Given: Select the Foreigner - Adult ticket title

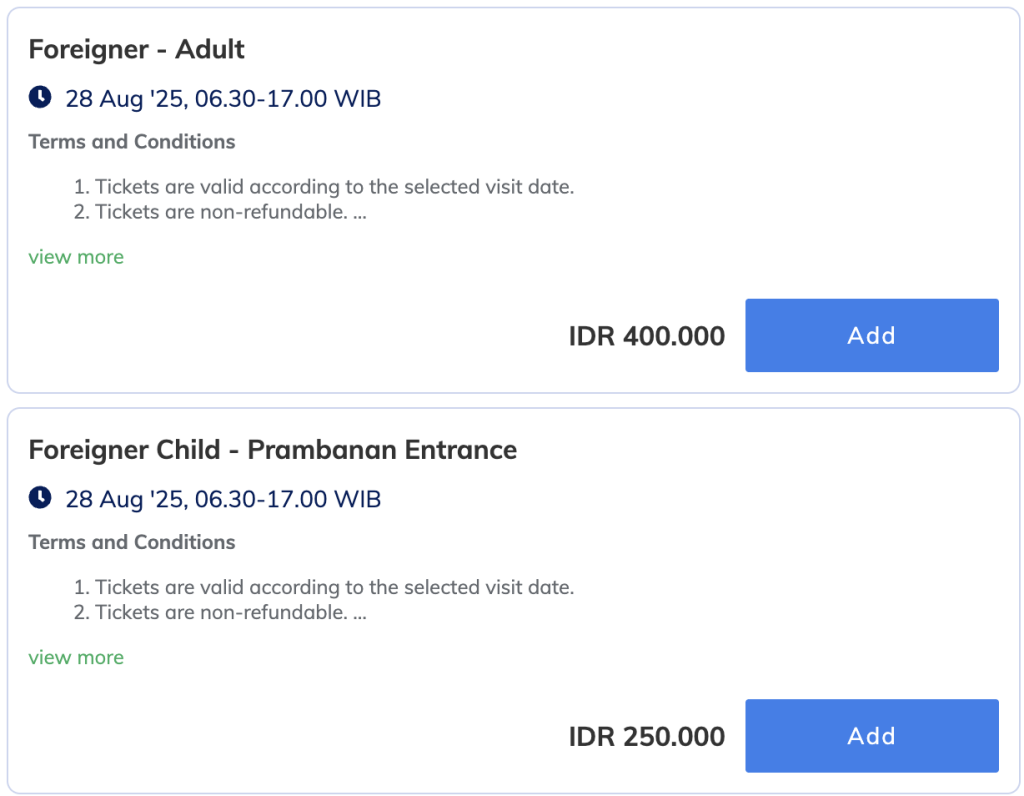Looking at the screenshot, I should [x=136, y=49].
